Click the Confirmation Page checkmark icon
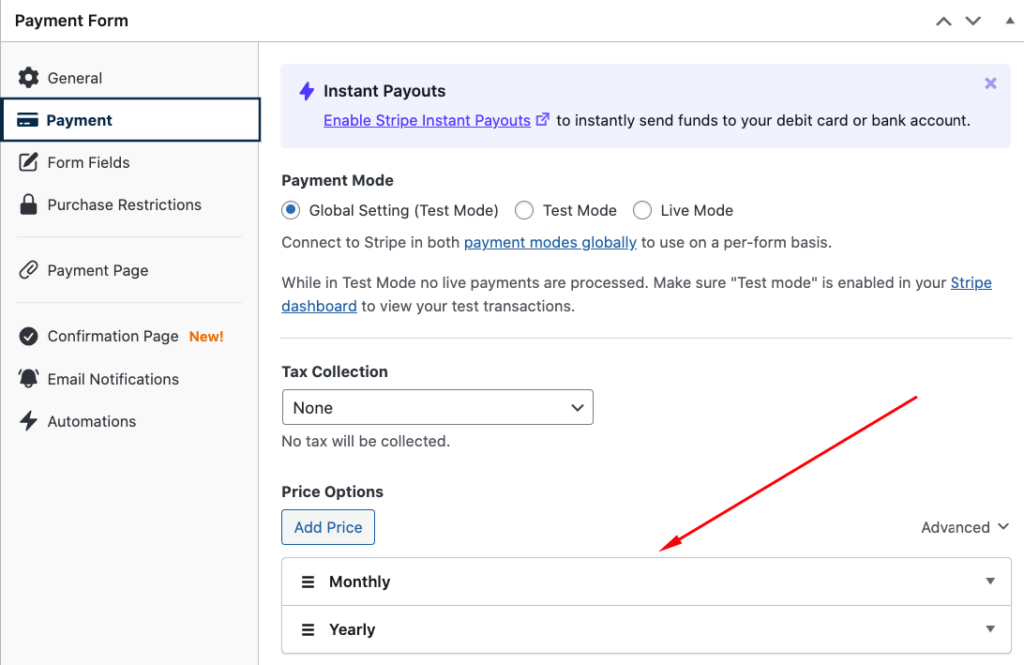Screen dimensions: 1024x665 29,337
